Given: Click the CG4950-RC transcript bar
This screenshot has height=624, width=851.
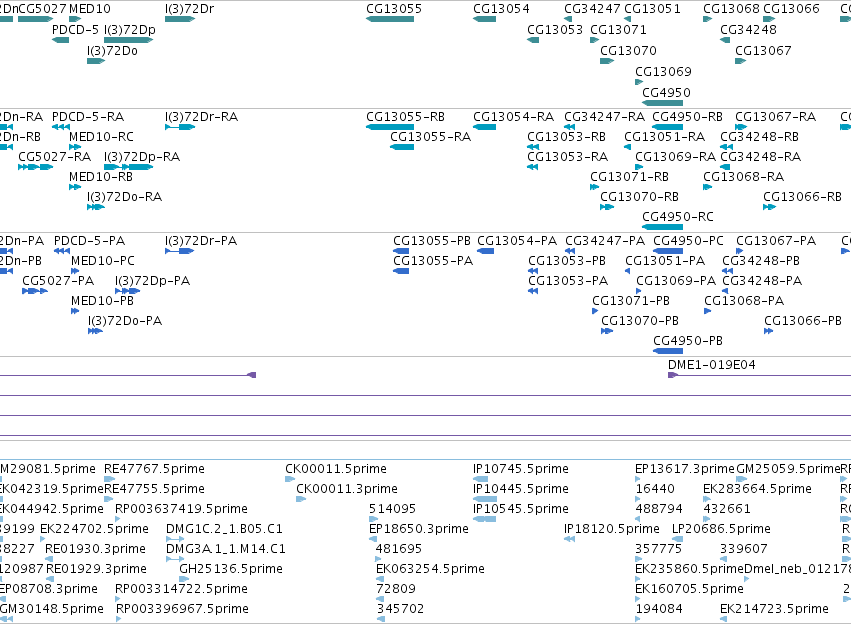Looking at the screenshot, I should (x=662, y=227).
